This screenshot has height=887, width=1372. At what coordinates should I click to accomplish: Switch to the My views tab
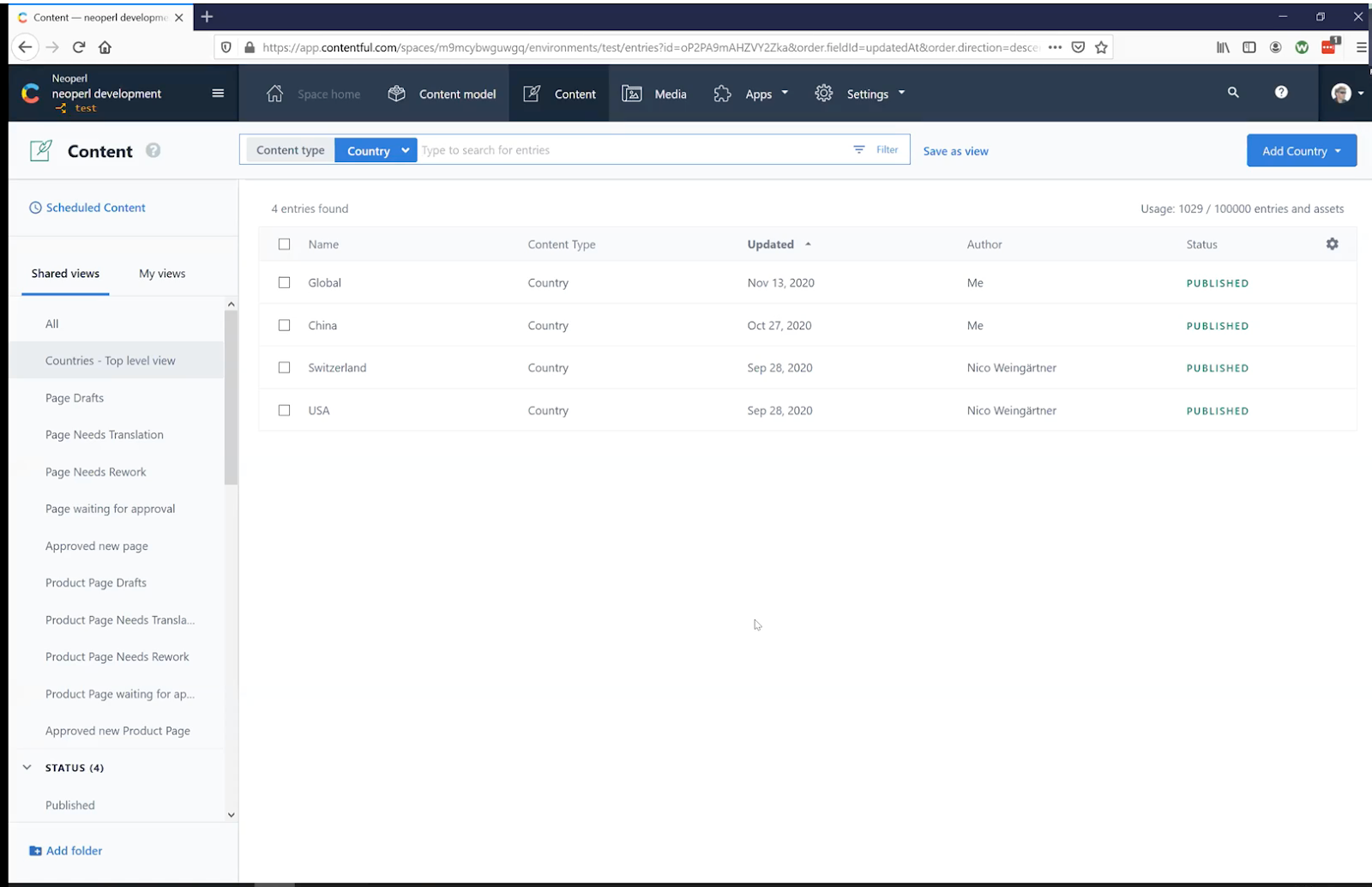162,274
